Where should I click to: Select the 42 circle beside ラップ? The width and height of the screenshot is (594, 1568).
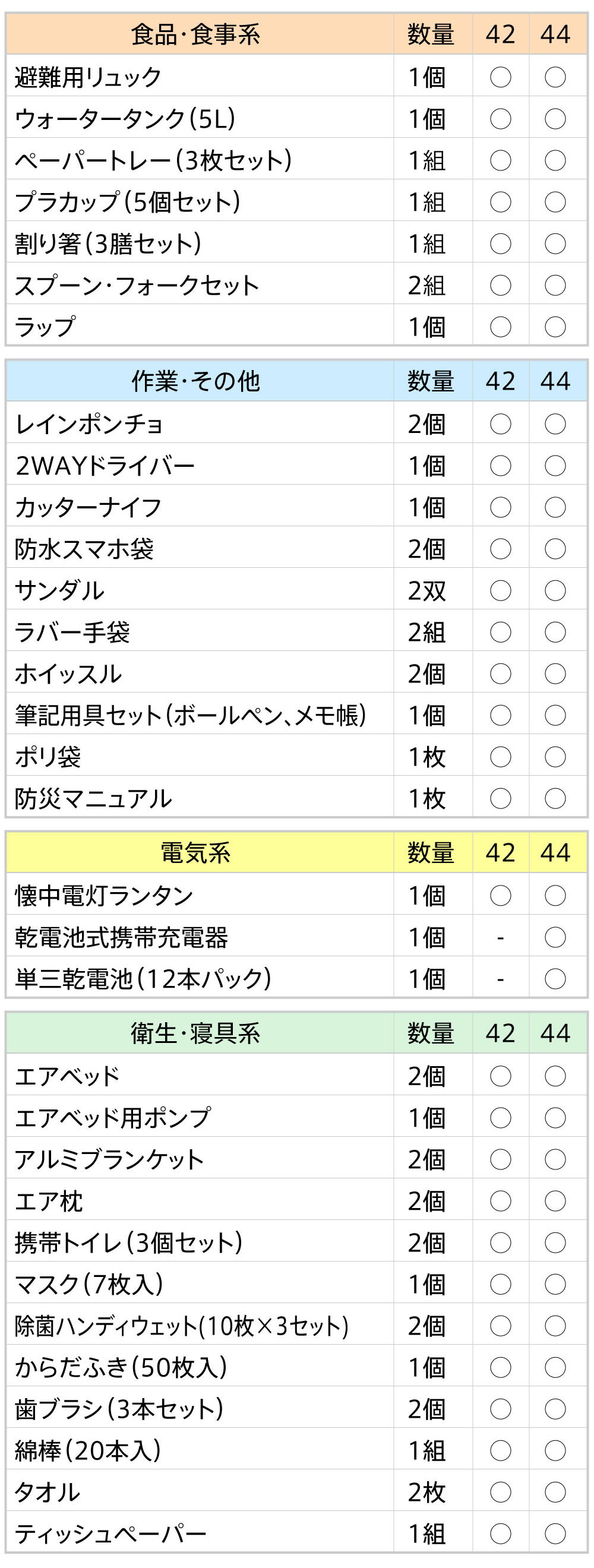500,327
